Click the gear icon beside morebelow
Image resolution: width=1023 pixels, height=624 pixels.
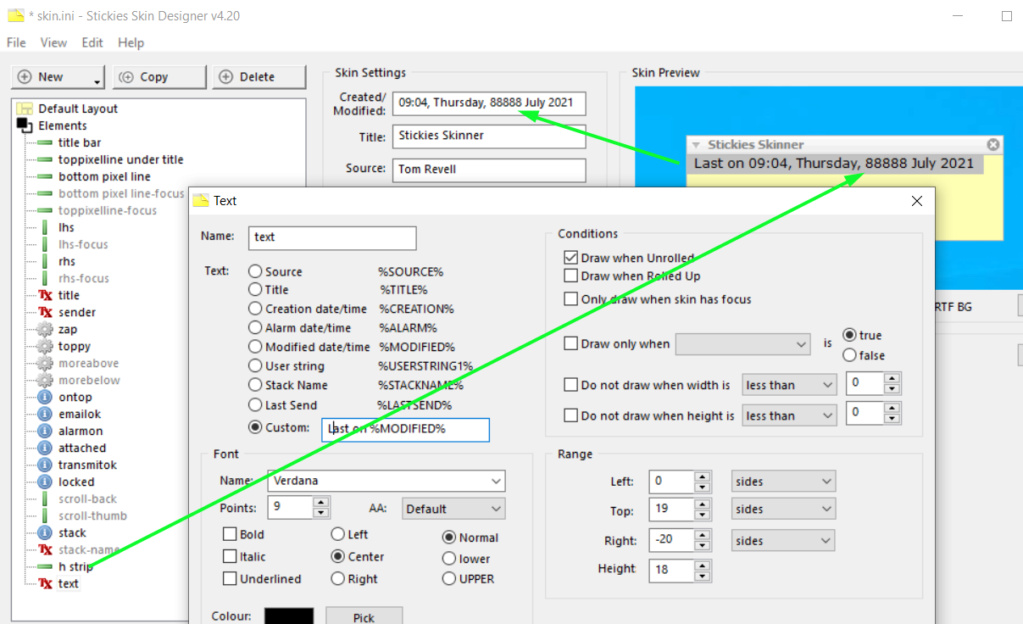45,380
